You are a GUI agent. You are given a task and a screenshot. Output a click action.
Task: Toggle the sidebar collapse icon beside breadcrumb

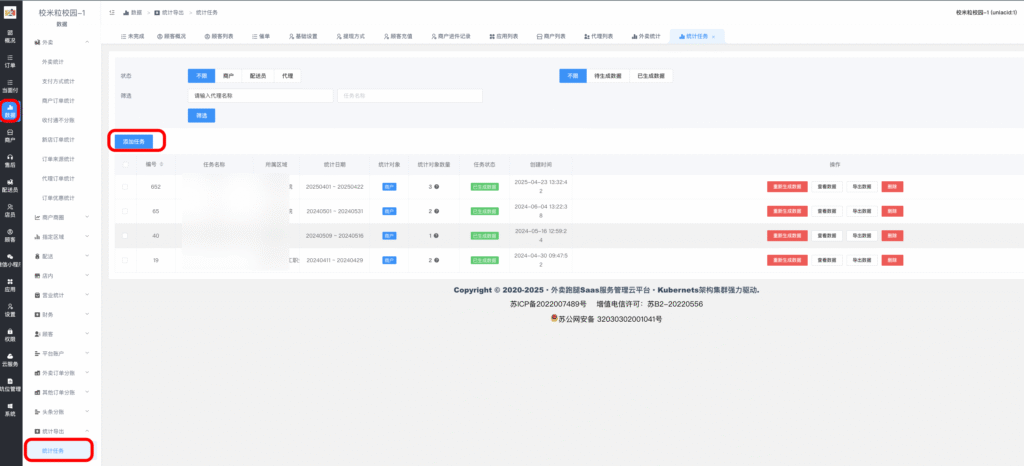[x=112, y=12]
